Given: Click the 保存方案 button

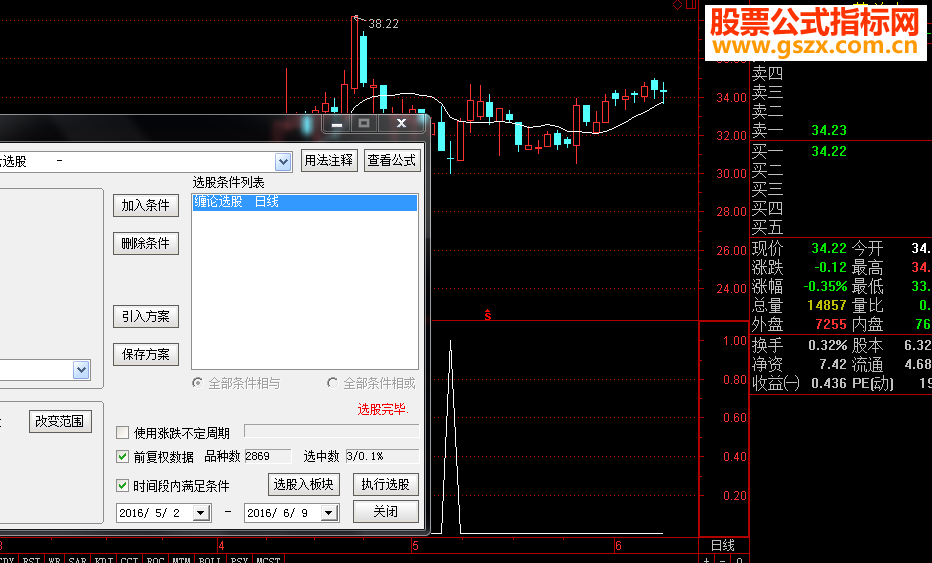Looking at the screenshot, I should click(x=146, y=354).
